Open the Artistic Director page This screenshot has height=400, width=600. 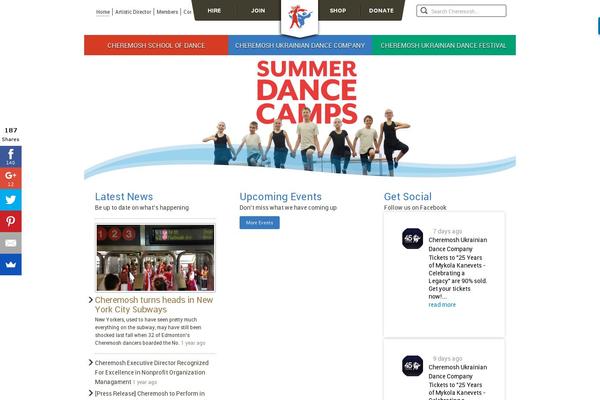(x=133, y=12)
